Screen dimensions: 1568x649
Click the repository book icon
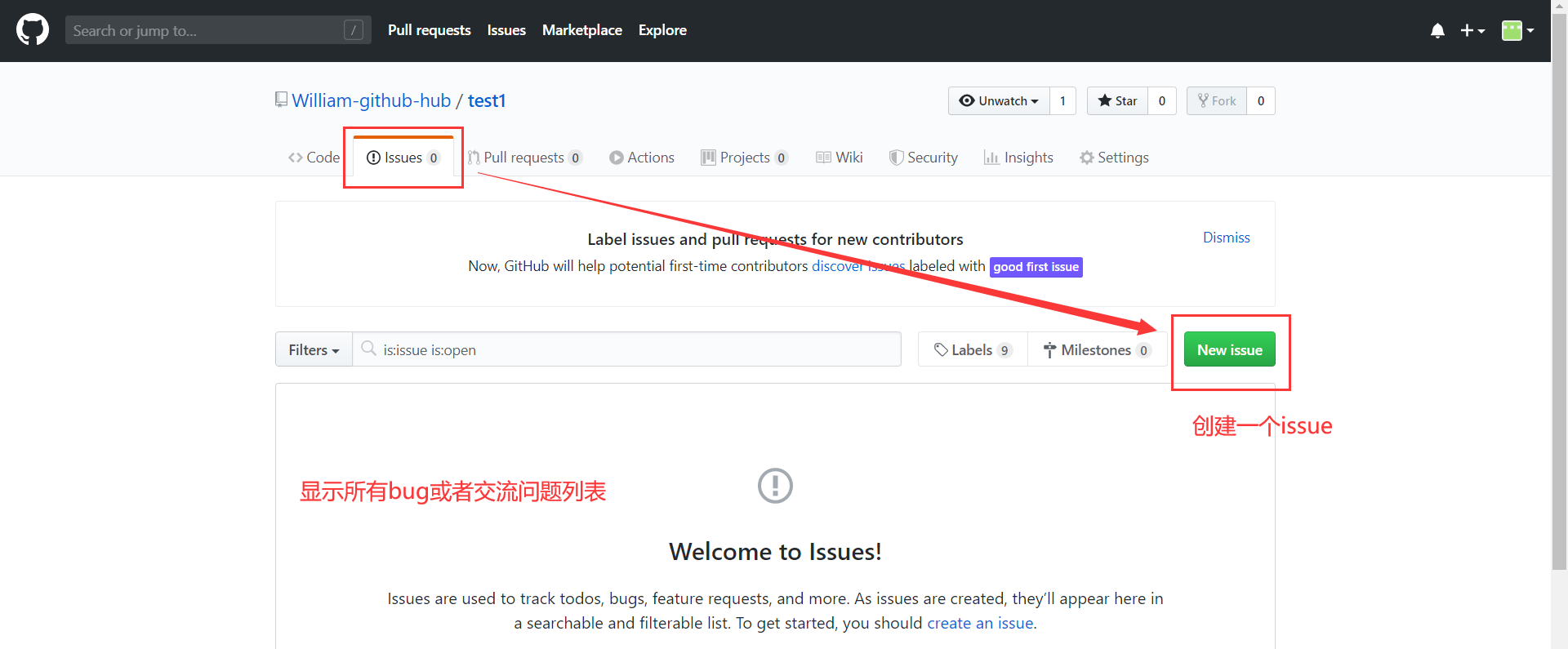(281, 100)
